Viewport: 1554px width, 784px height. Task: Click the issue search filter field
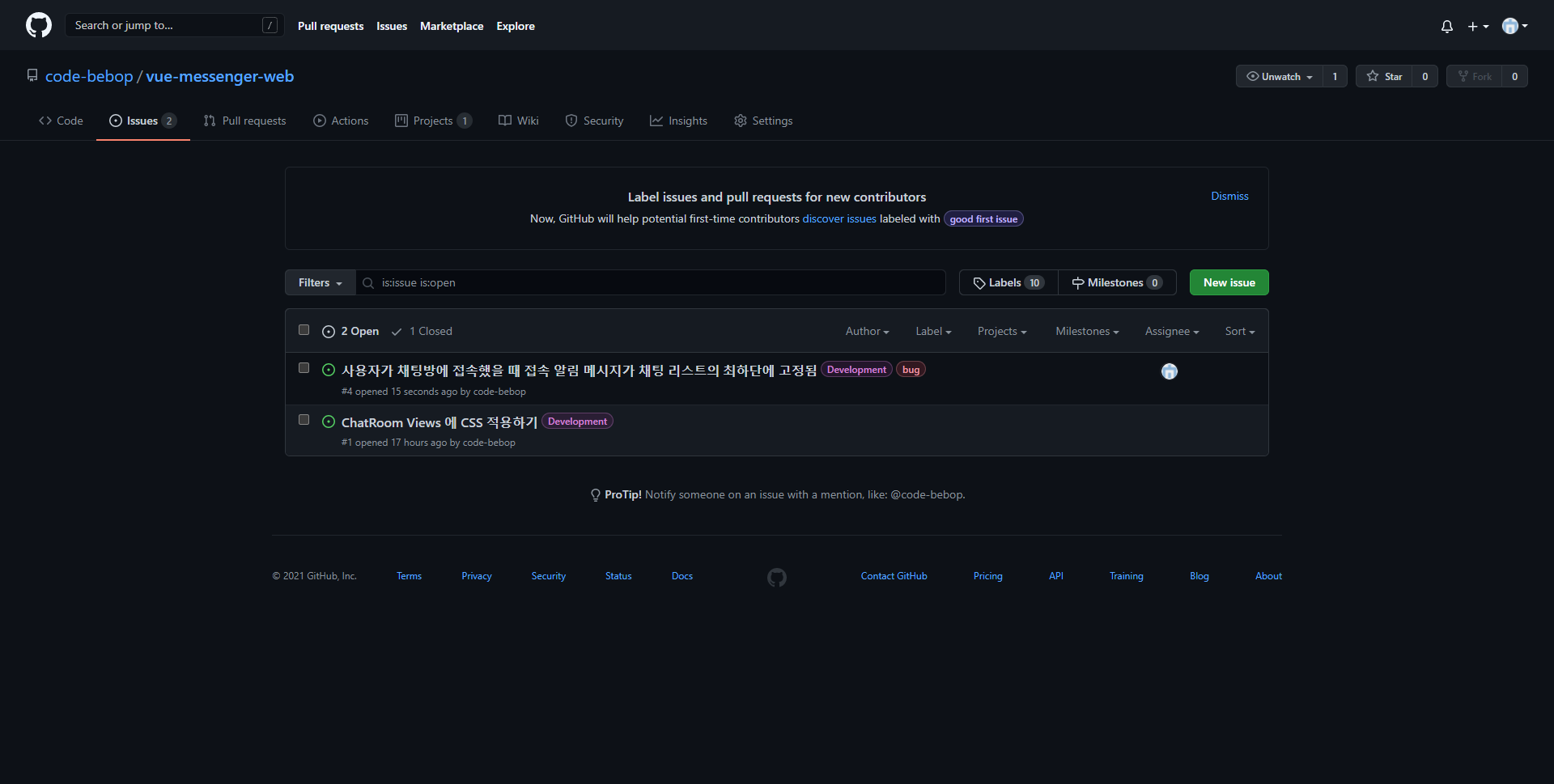(x=651, y=282)
